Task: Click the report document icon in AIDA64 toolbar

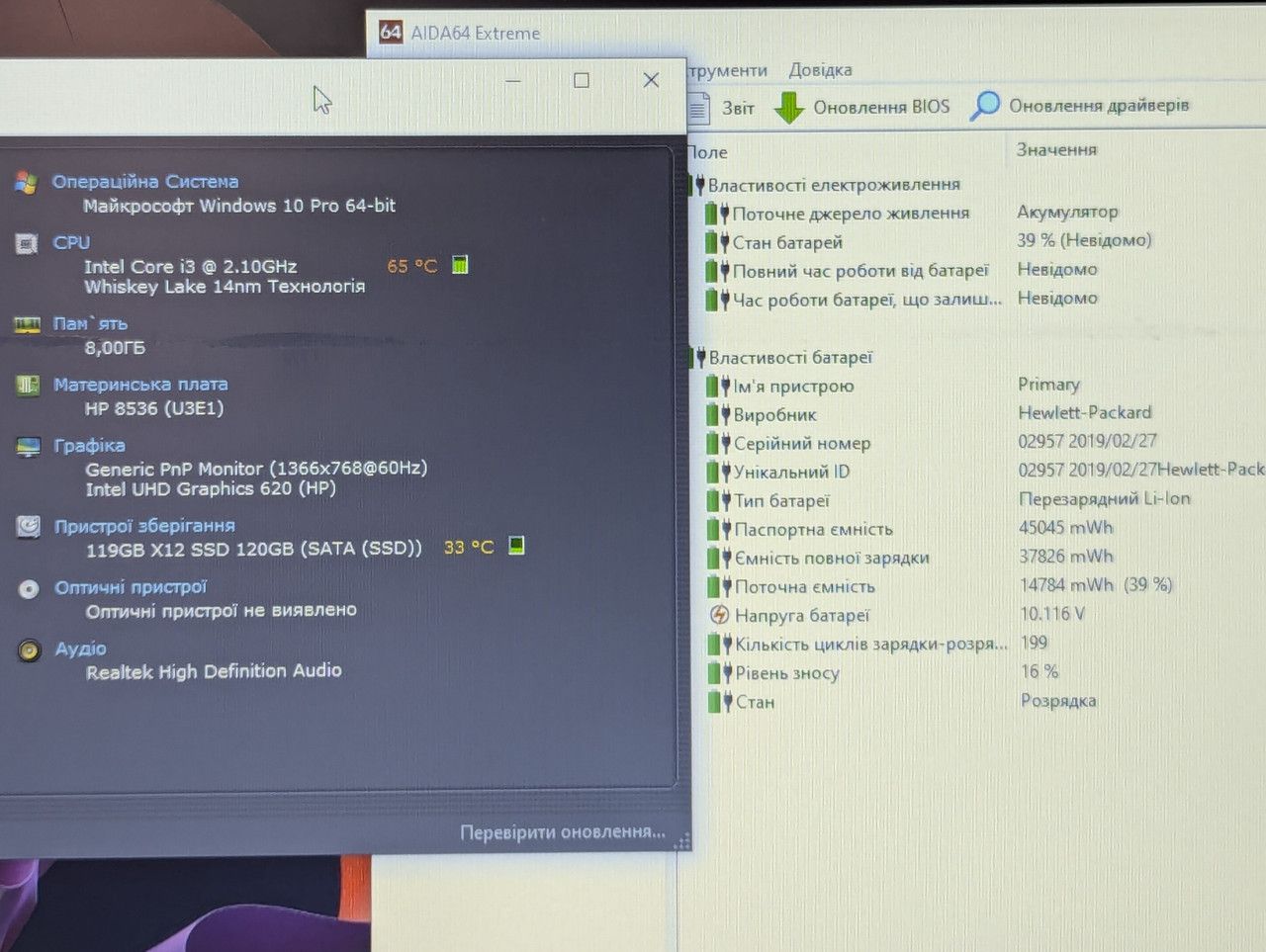Action: click(698, 107)
